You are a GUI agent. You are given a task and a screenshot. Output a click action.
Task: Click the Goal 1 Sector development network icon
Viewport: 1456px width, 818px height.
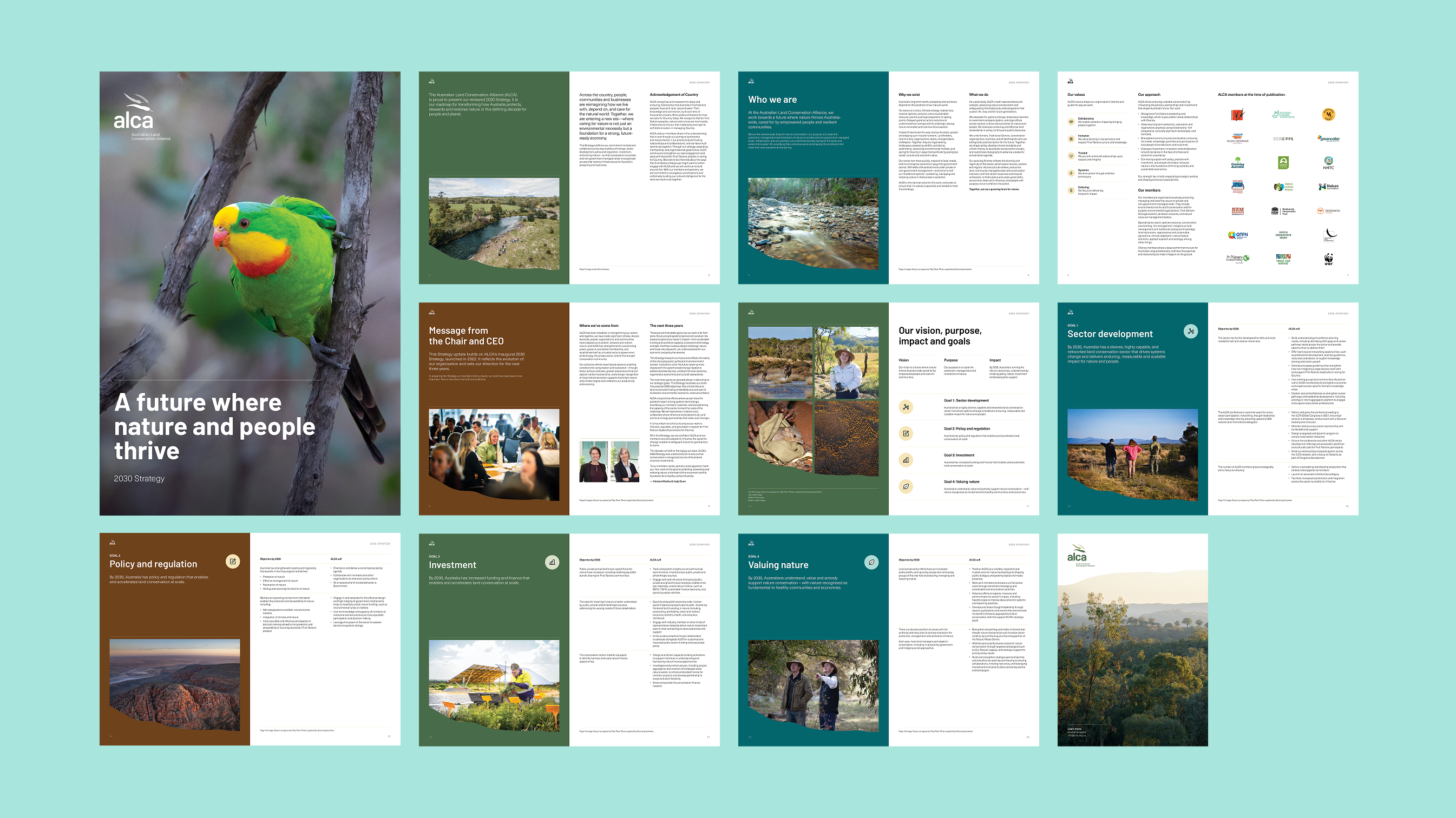906,407
